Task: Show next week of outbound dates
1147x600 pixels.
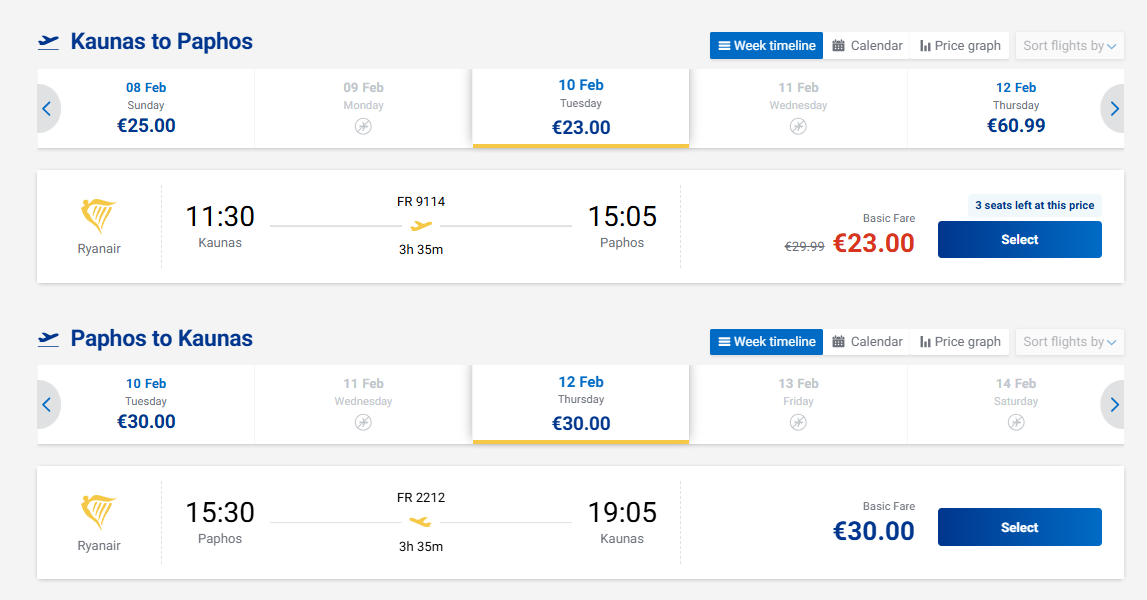Action: (x=1116, y=109)
